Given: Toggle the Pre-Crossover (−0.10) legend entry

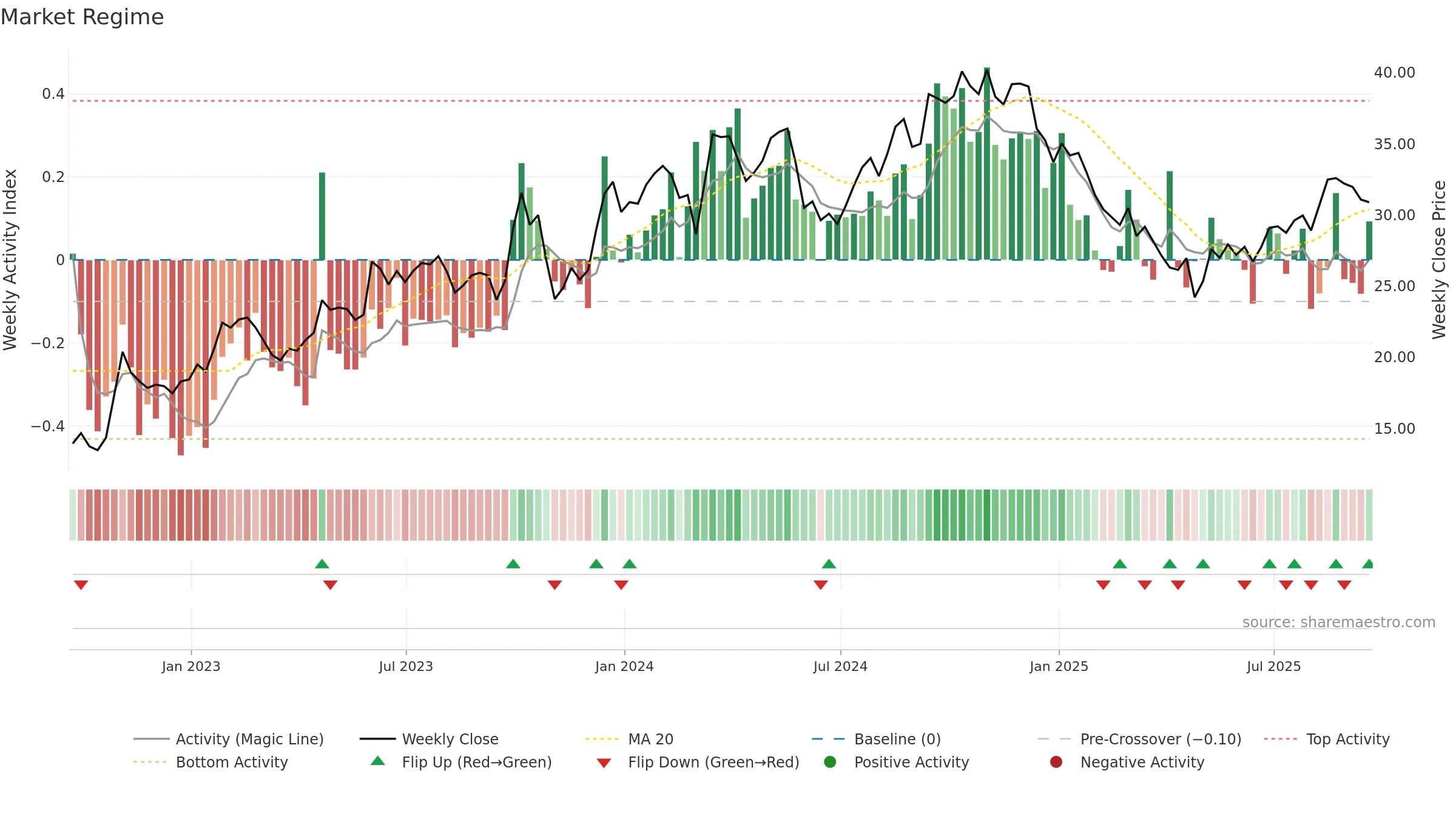Looking at the screenshot, I should pyautogui.click(x=1140, y=739).
